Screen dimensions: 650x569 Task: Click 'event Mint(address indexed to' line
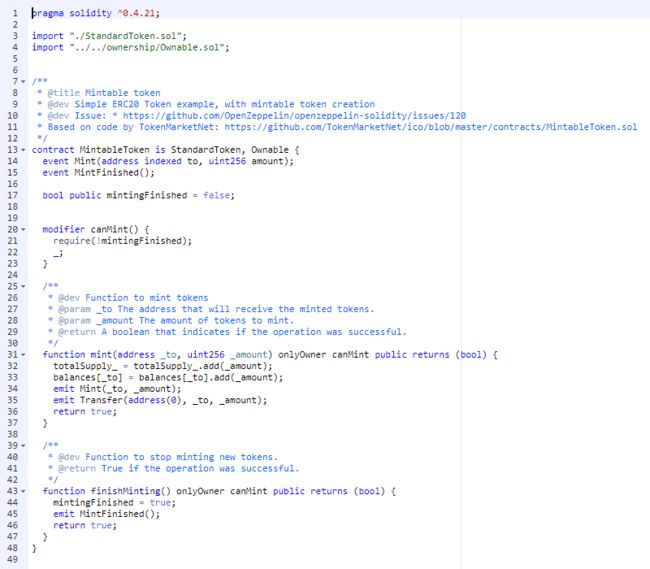(168, 161)
